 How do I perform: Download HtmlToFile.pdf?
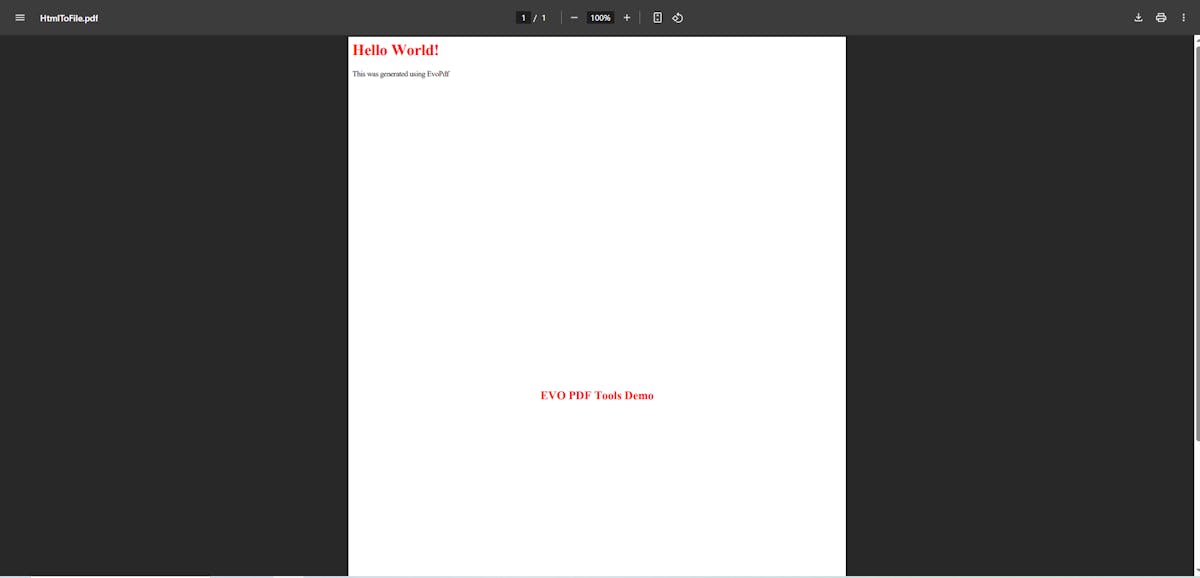[1137, 17]
